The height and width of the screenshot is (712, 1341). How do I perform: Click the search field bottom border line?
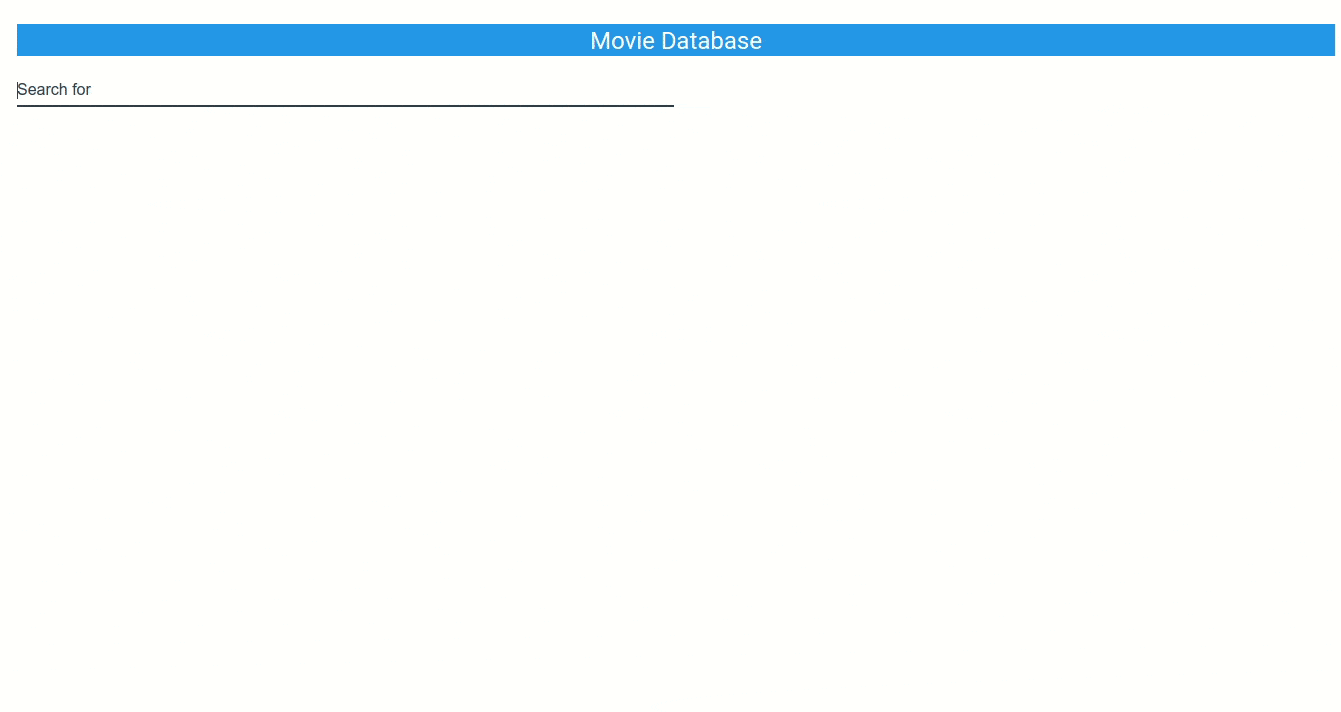pos(345,104)
